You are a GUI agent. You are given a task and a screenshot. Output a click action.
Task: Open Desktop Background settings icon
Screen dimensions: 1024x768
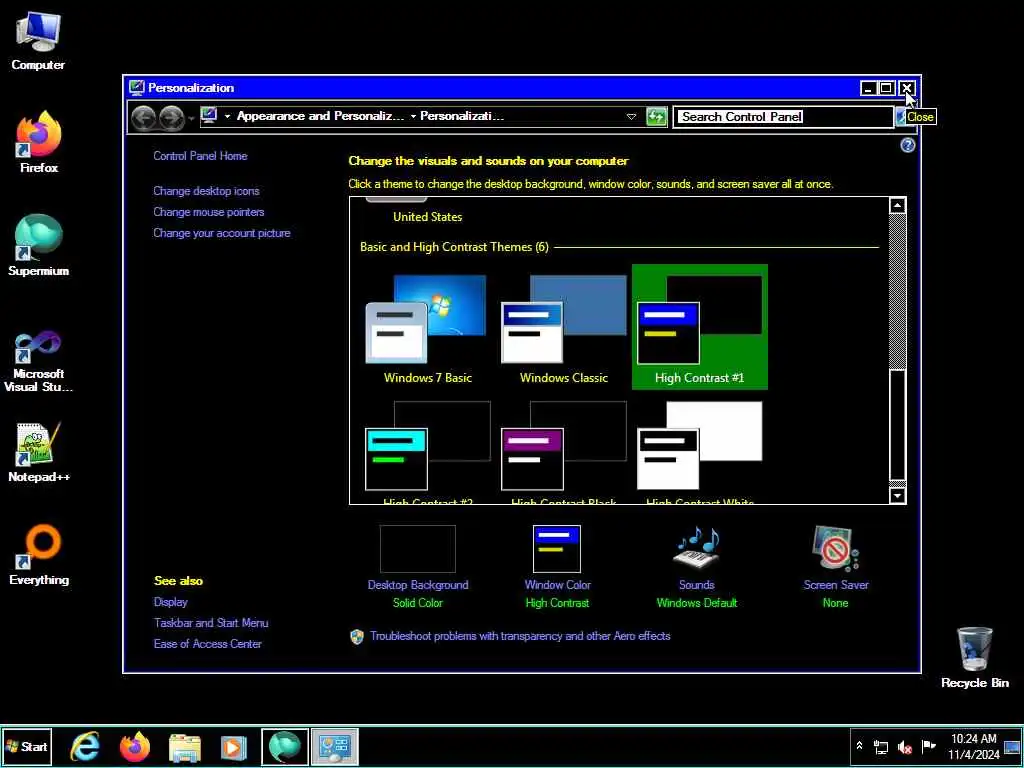tap(417, 549)
